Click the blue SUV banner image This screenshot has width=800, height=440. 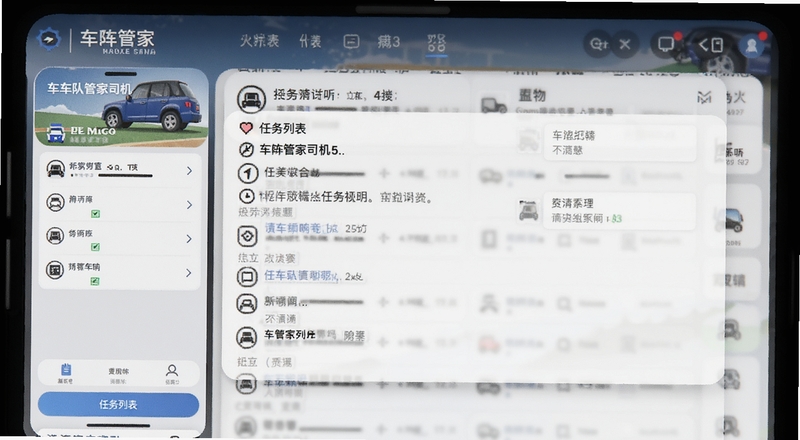[121, 108]
